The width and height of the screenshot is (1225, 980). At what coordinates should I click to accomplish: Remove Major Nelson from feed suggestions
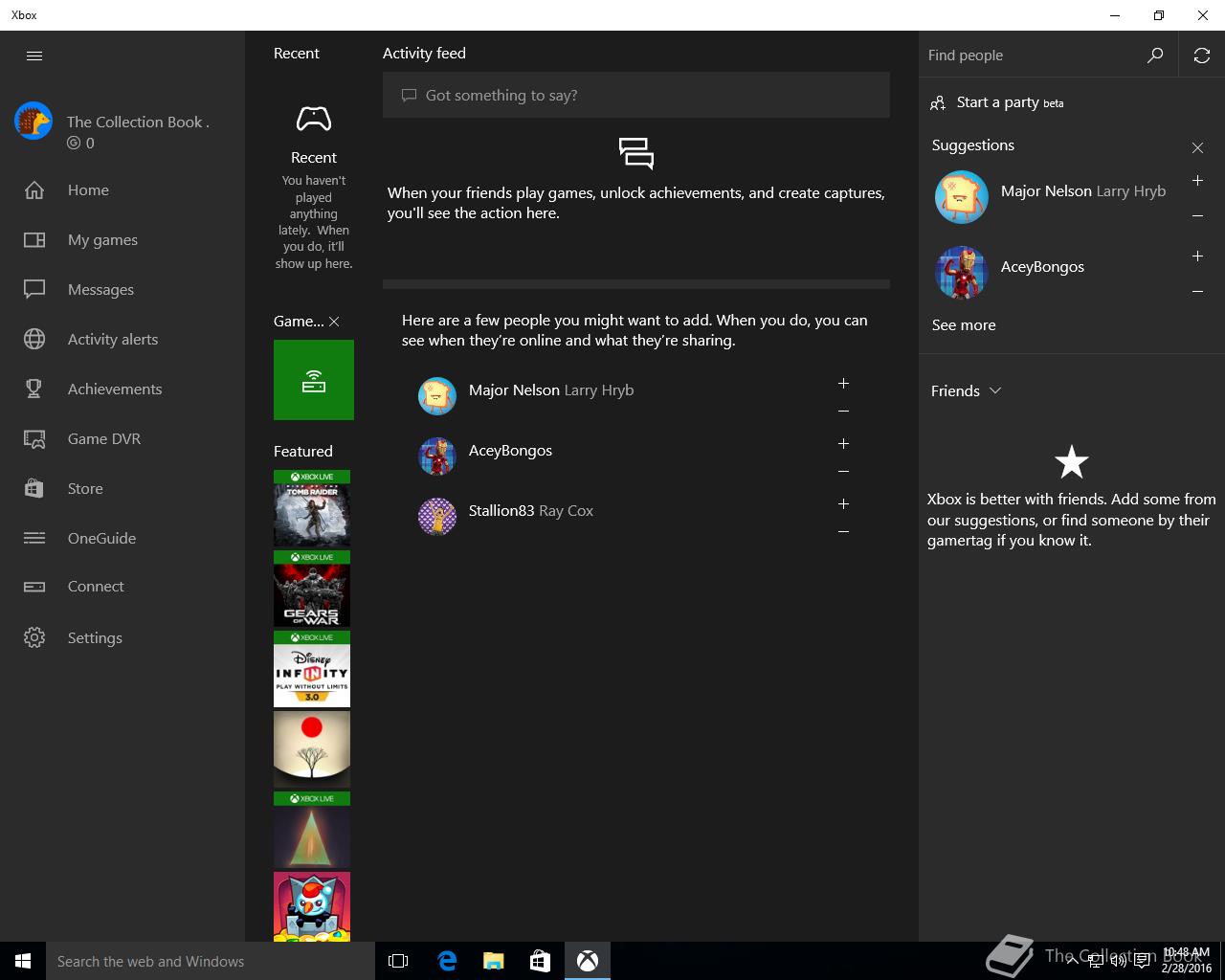click(843, 411)
